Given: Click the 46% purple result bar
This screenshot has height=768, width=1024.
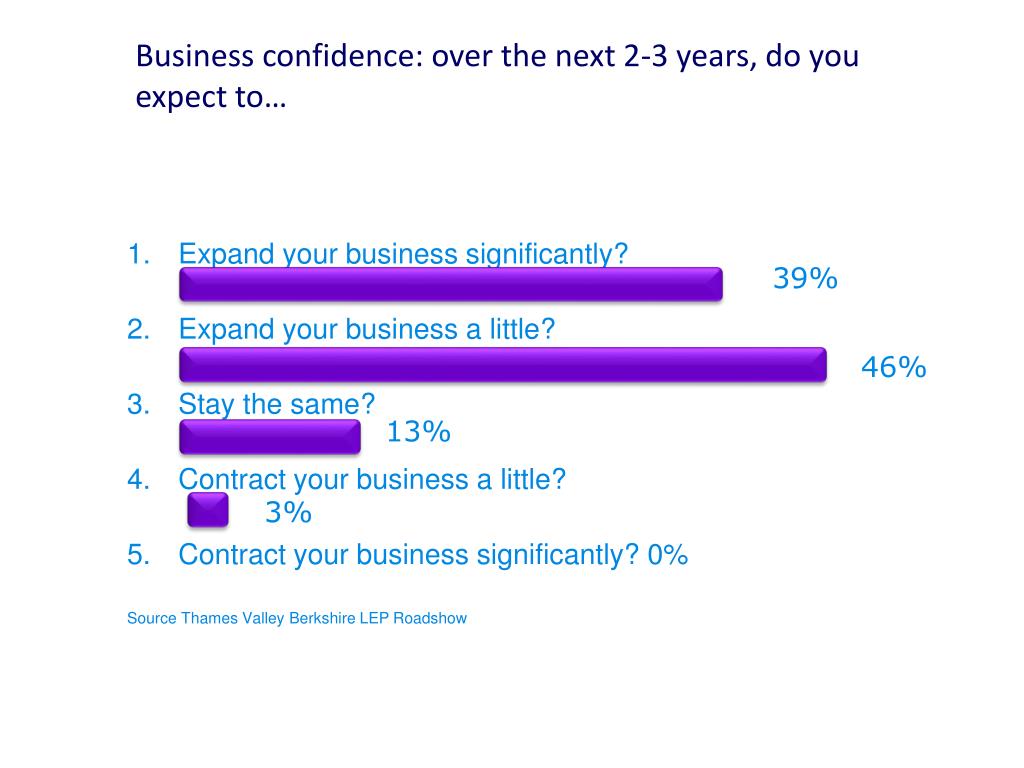Looking at the screenshot, I should tap(503, 364).
